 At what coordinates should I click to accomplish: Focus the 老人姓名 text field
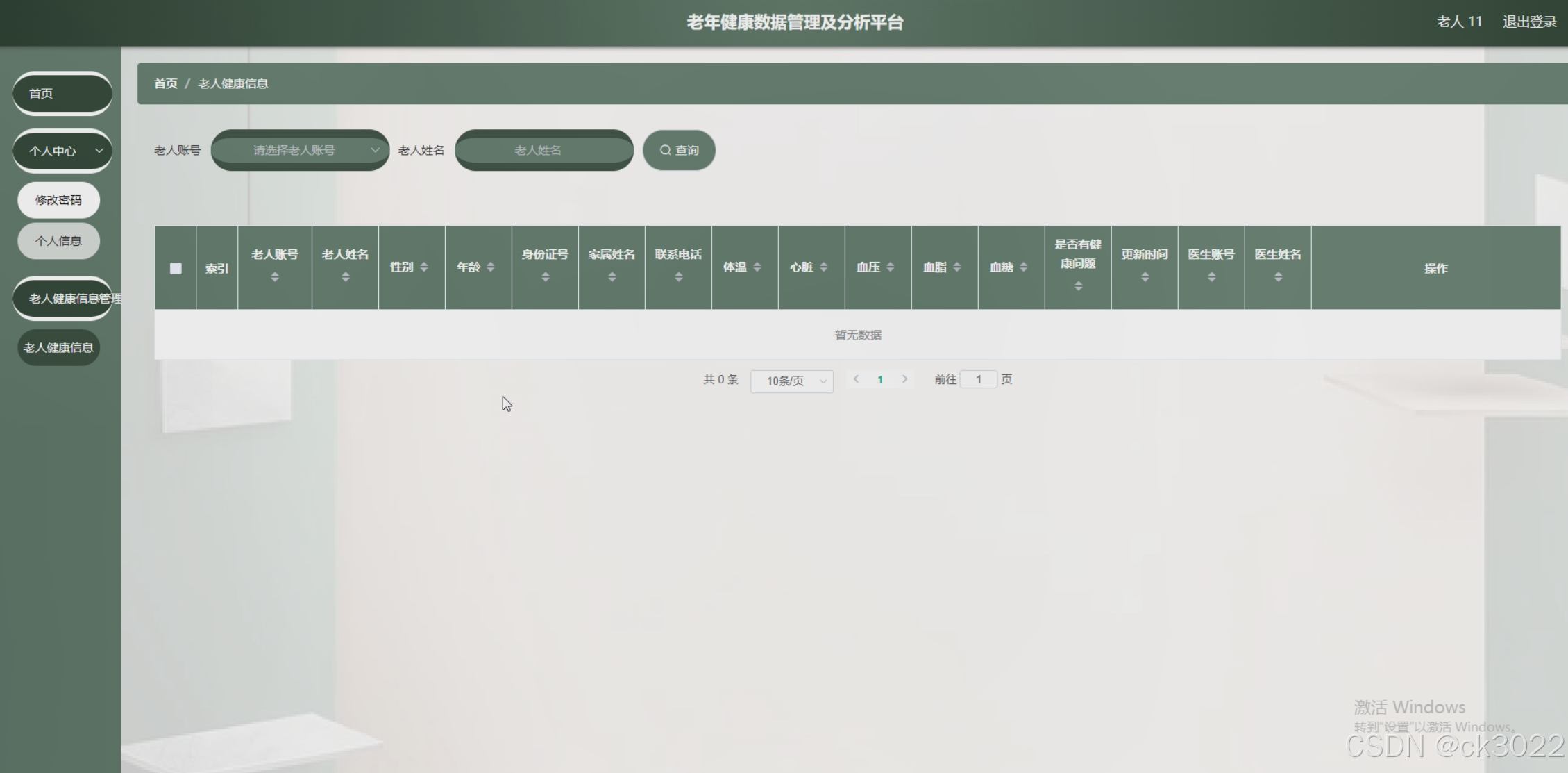543,150
